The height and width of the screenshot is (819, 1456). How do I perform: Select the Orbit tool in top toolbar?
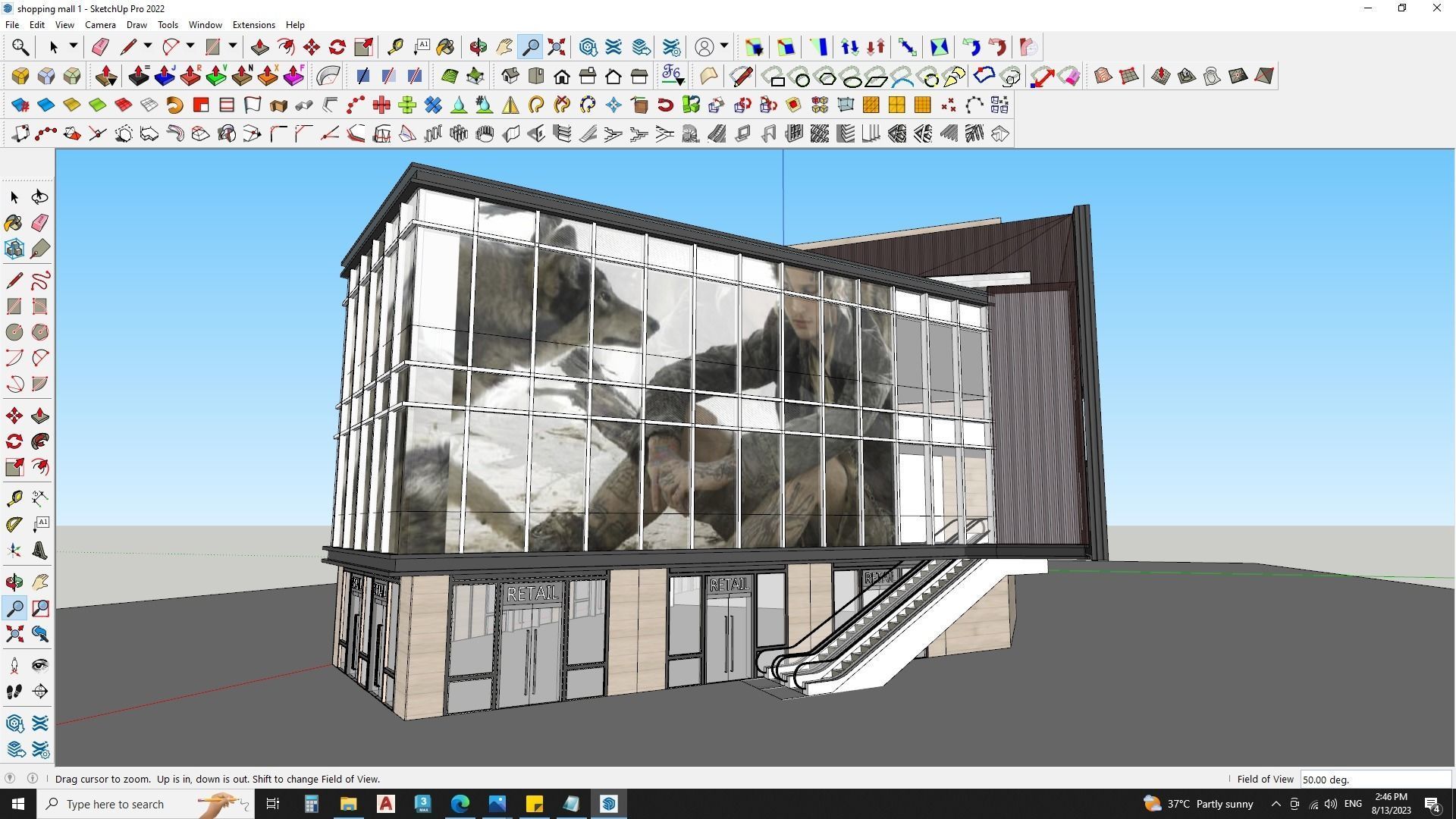pos(478,47)
